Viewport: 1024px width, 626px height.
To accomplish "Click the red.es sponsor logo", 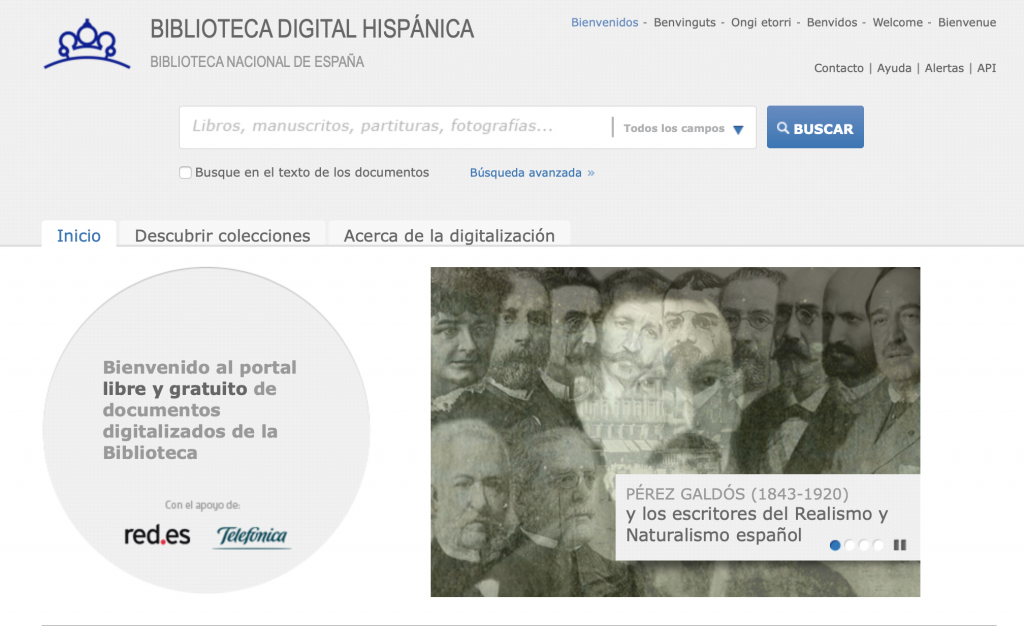I will click(x=157, y=535).
